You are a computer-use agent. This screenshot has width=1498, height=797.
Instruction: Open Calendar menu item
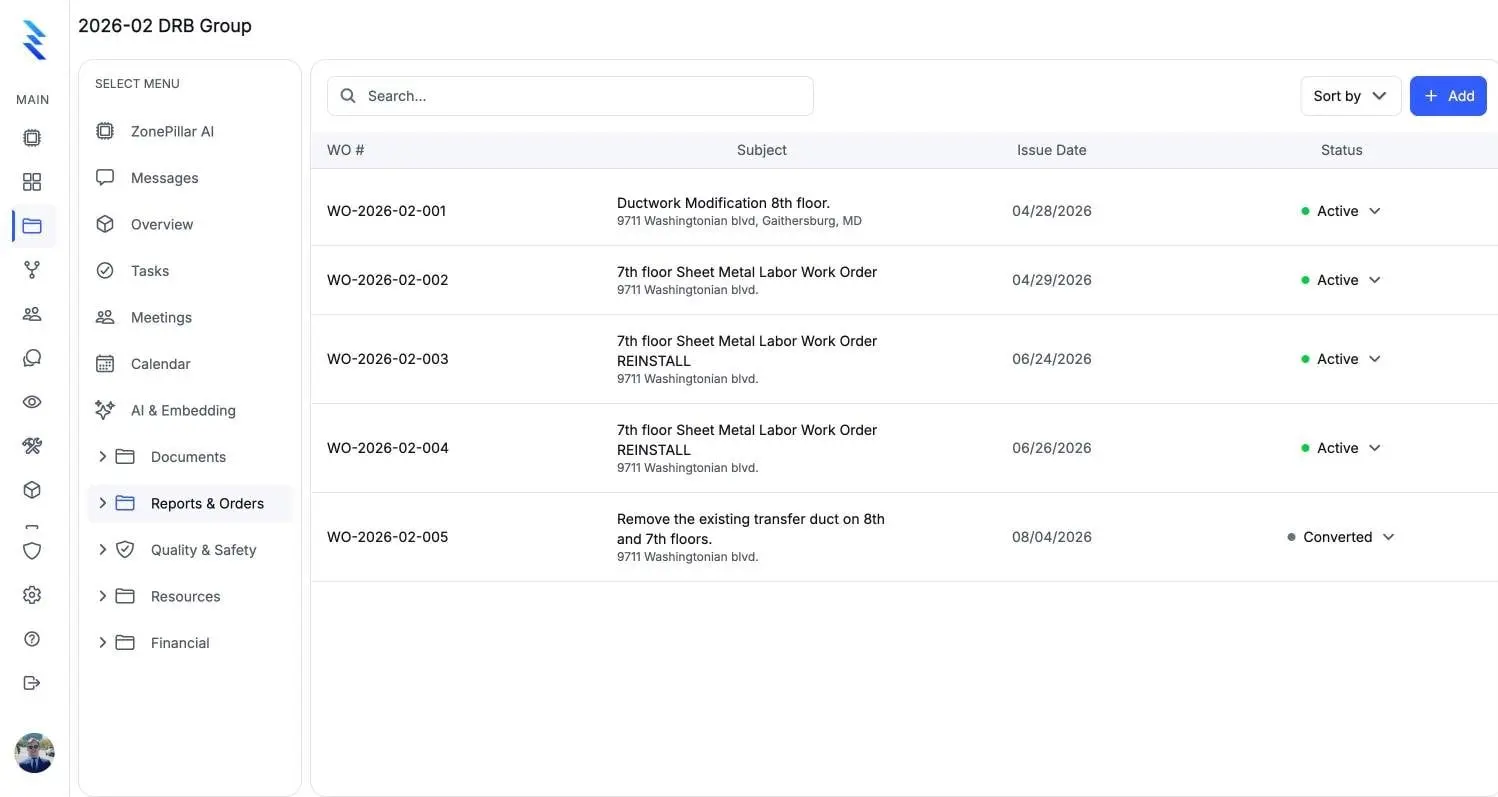(x=190, y=364)
